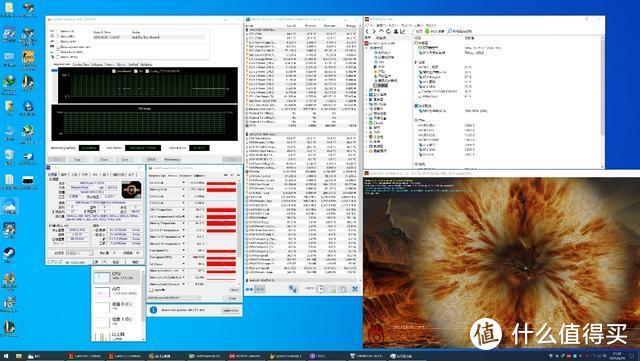
Task: Switch to Voltages tab in stability test
Action: tap(97, 64)
